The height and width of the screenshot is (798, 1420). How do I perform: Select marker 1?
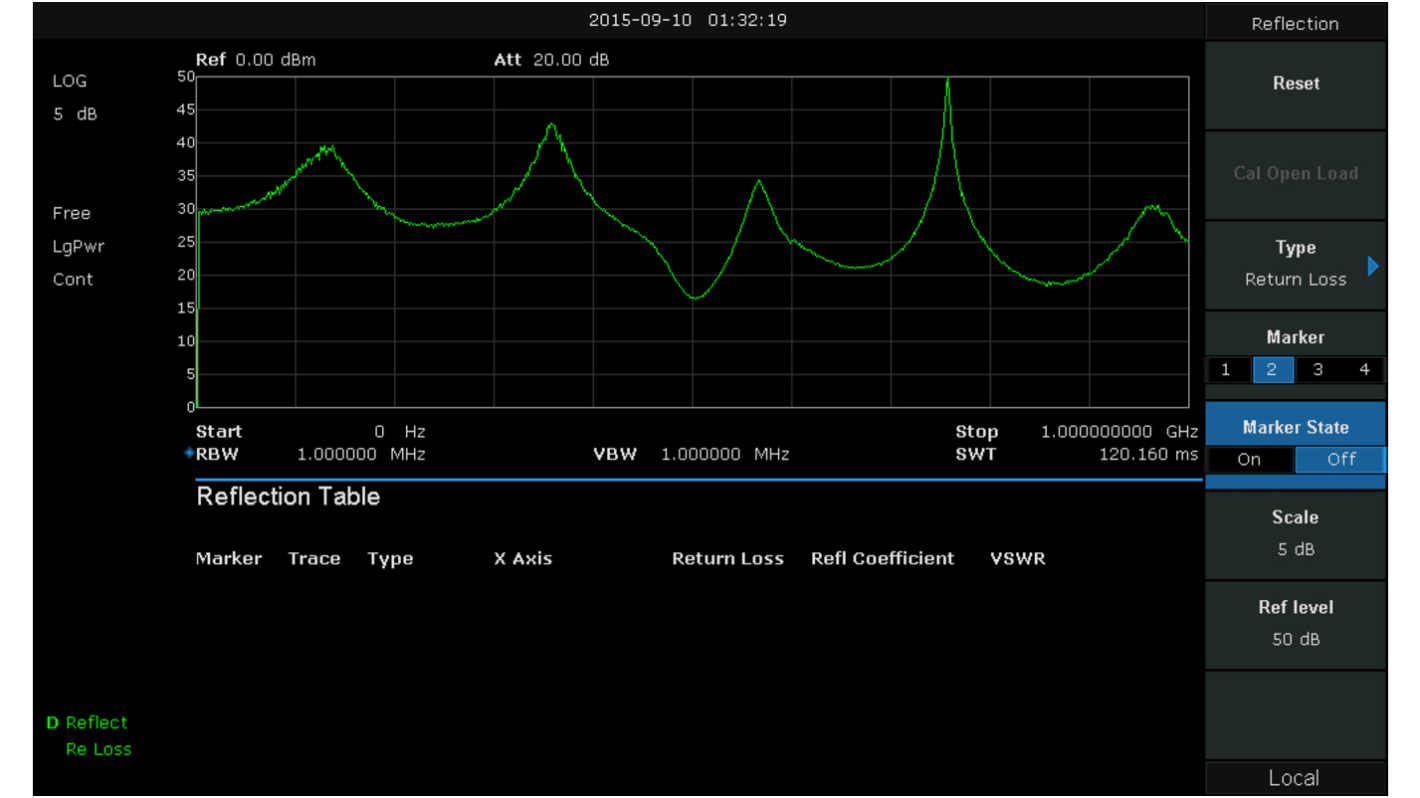[1226, 370]
